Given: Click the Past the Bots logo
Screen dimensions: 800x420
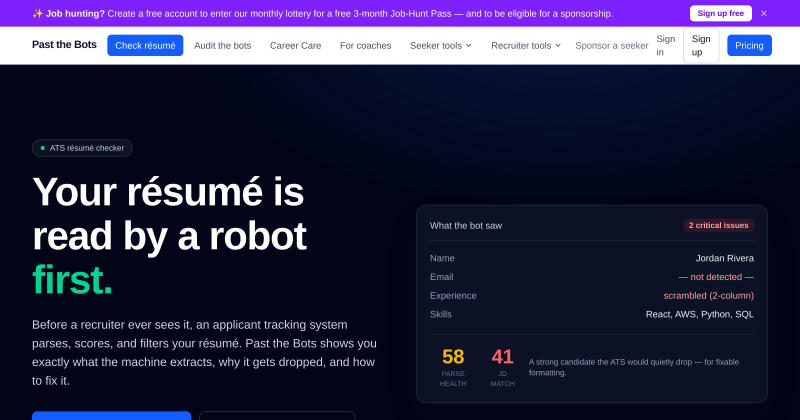Looking at the screenshot, I should tap(64, 44).
